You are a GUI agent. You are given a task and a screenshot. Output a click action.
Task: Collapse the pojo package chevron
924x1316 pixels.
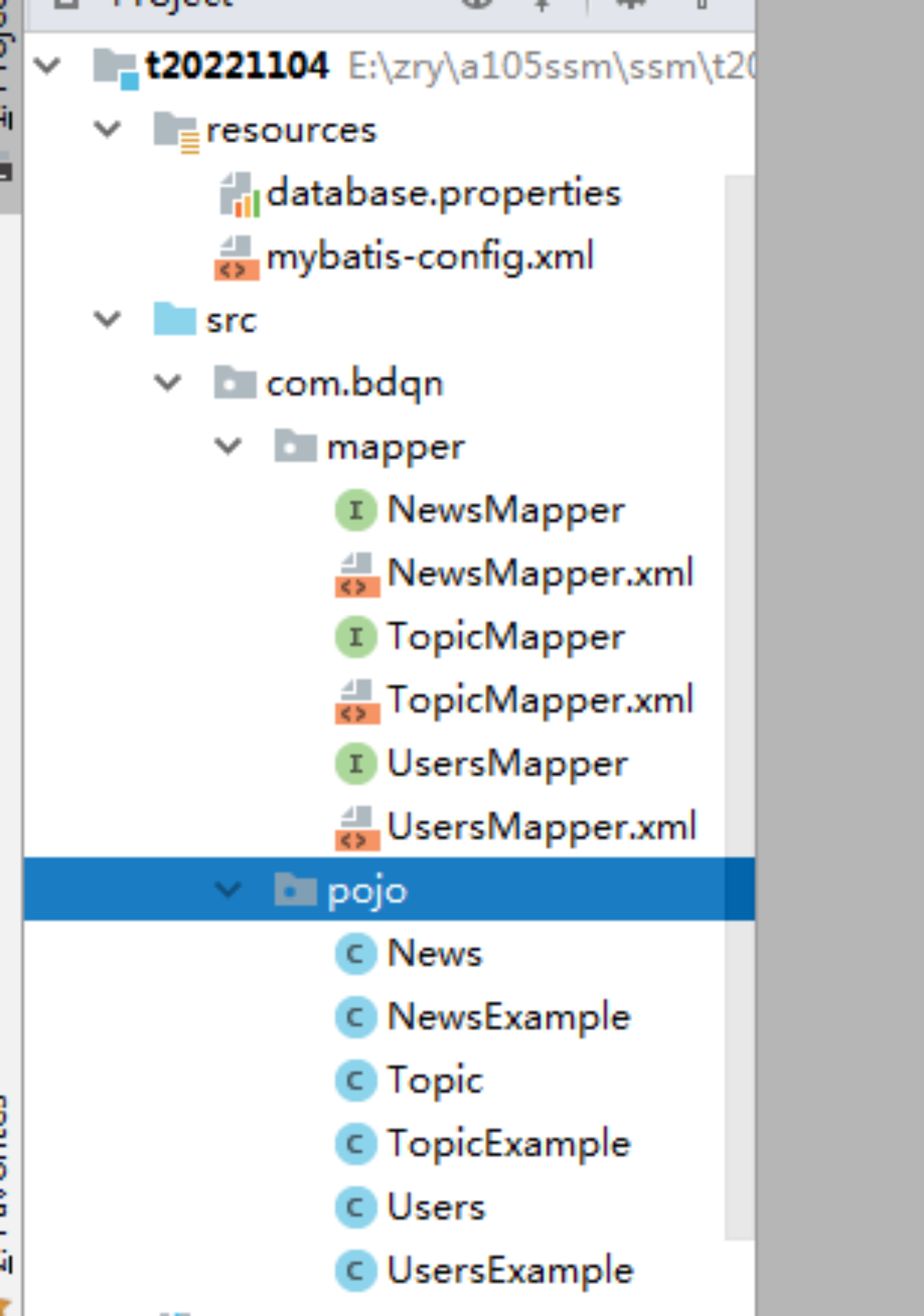tap(228, 889)
